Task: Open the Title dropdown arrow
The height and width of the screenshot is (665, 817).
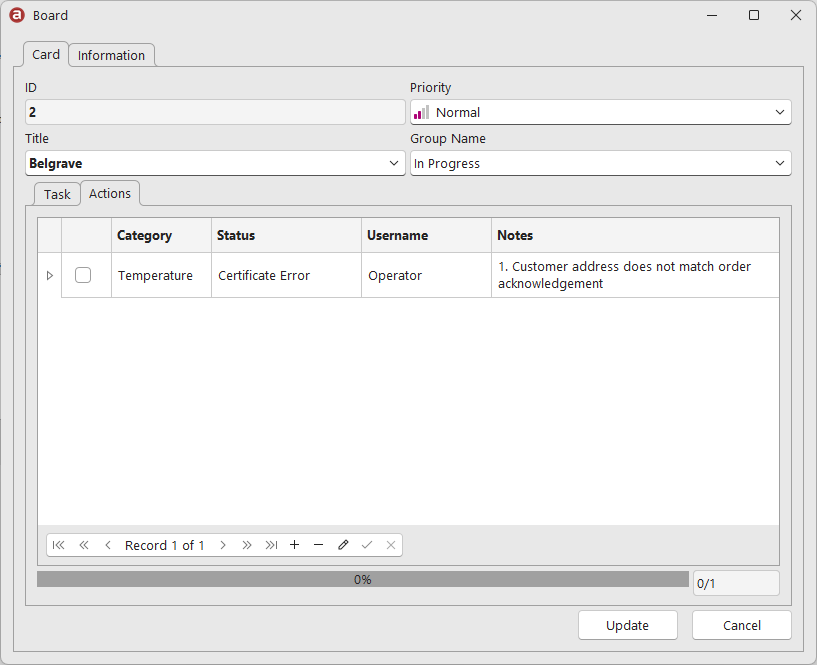Action: (394, 163)
